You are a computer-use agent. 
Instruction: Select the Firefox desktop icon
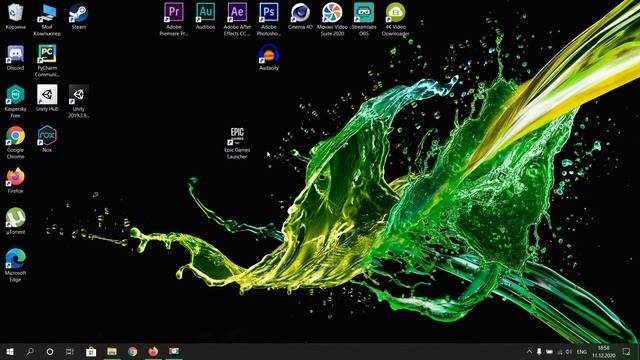coord(15,180)
